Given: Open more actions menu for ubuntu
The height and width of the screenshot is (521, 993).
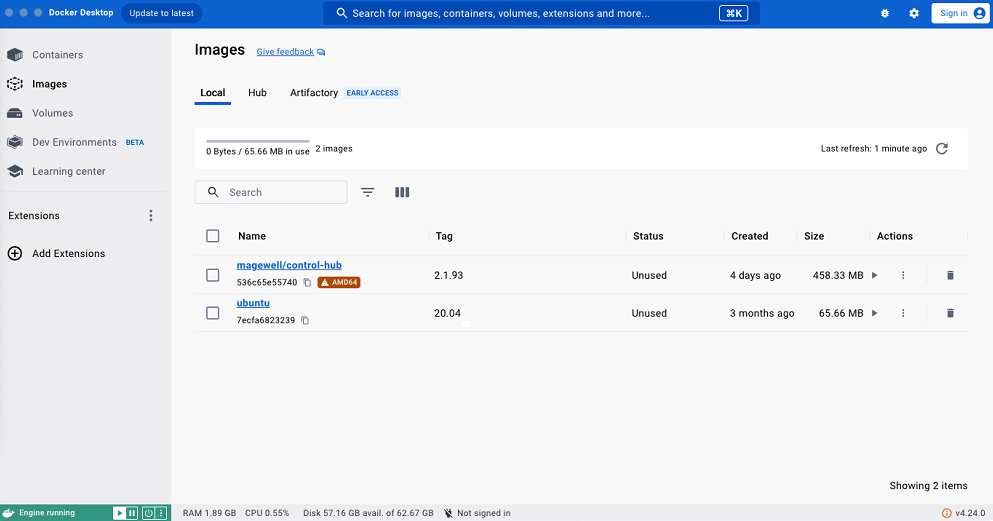Looking at the screenshot, I should [x=903, y=313].
